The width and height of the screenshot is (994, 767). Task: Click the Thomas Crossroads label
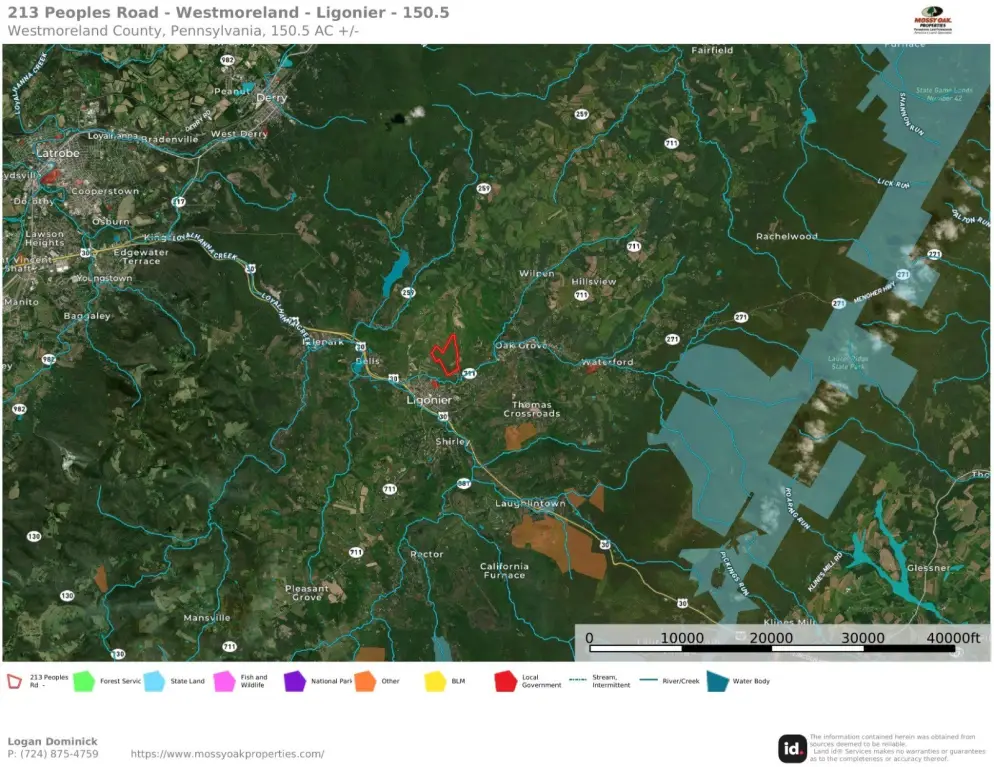(532, 409)
